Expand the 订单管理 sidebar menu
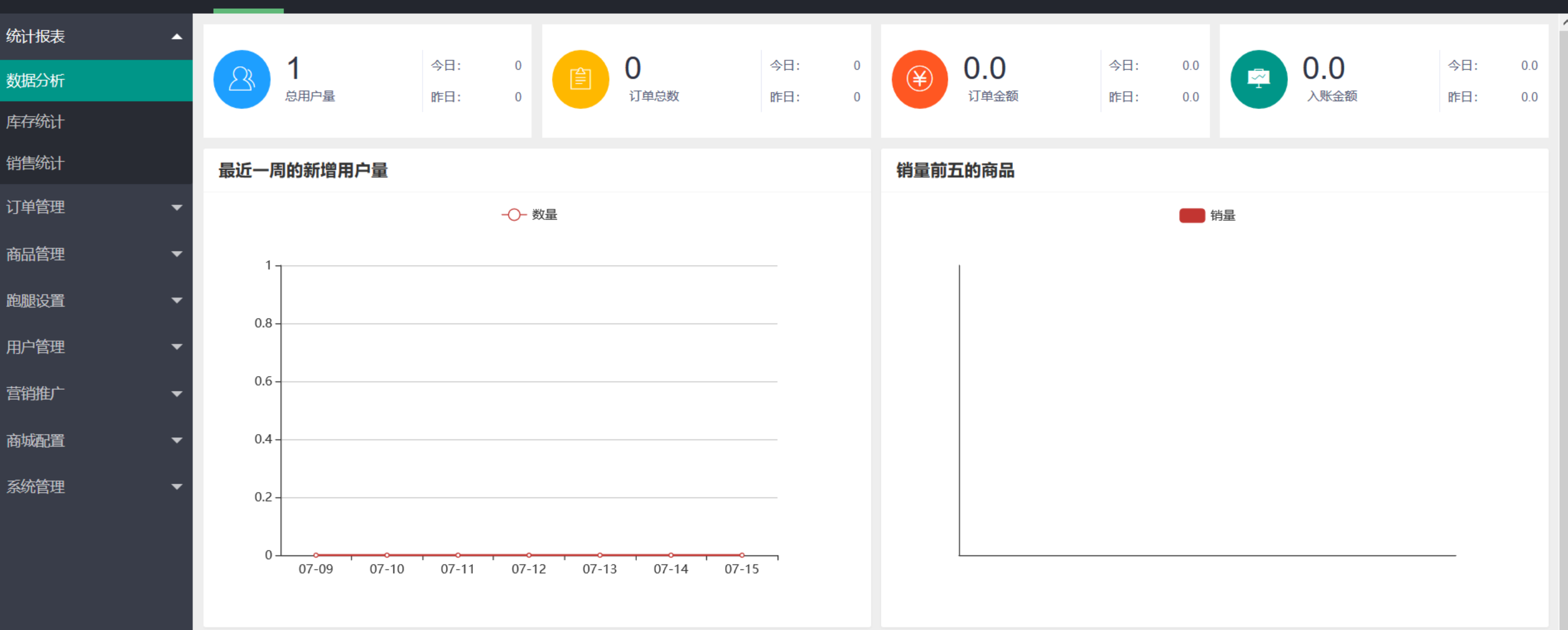This screenshot has width=1568, height=630. click(x=96, y=207)
